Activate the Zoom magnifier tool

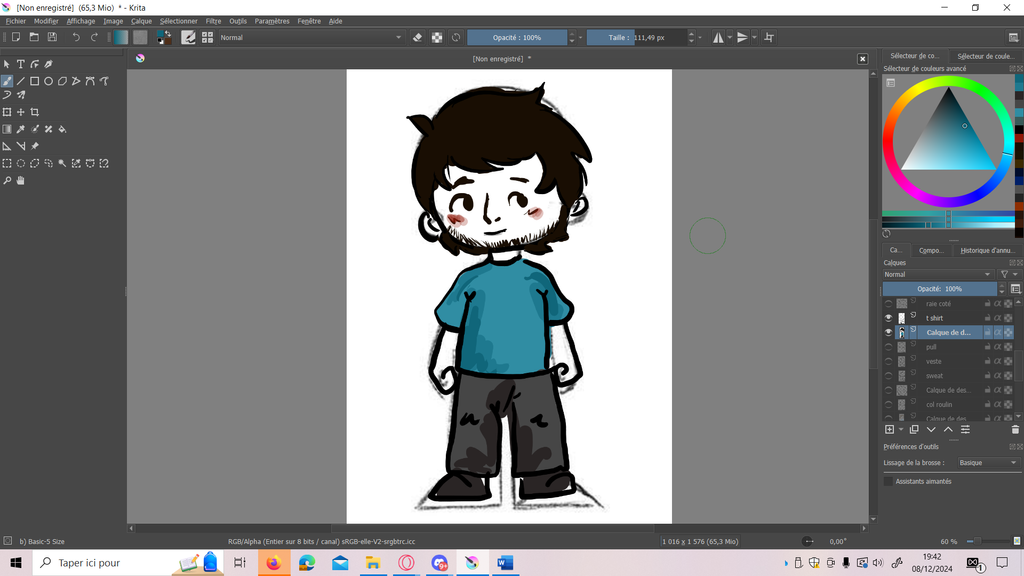click(7, 181)
